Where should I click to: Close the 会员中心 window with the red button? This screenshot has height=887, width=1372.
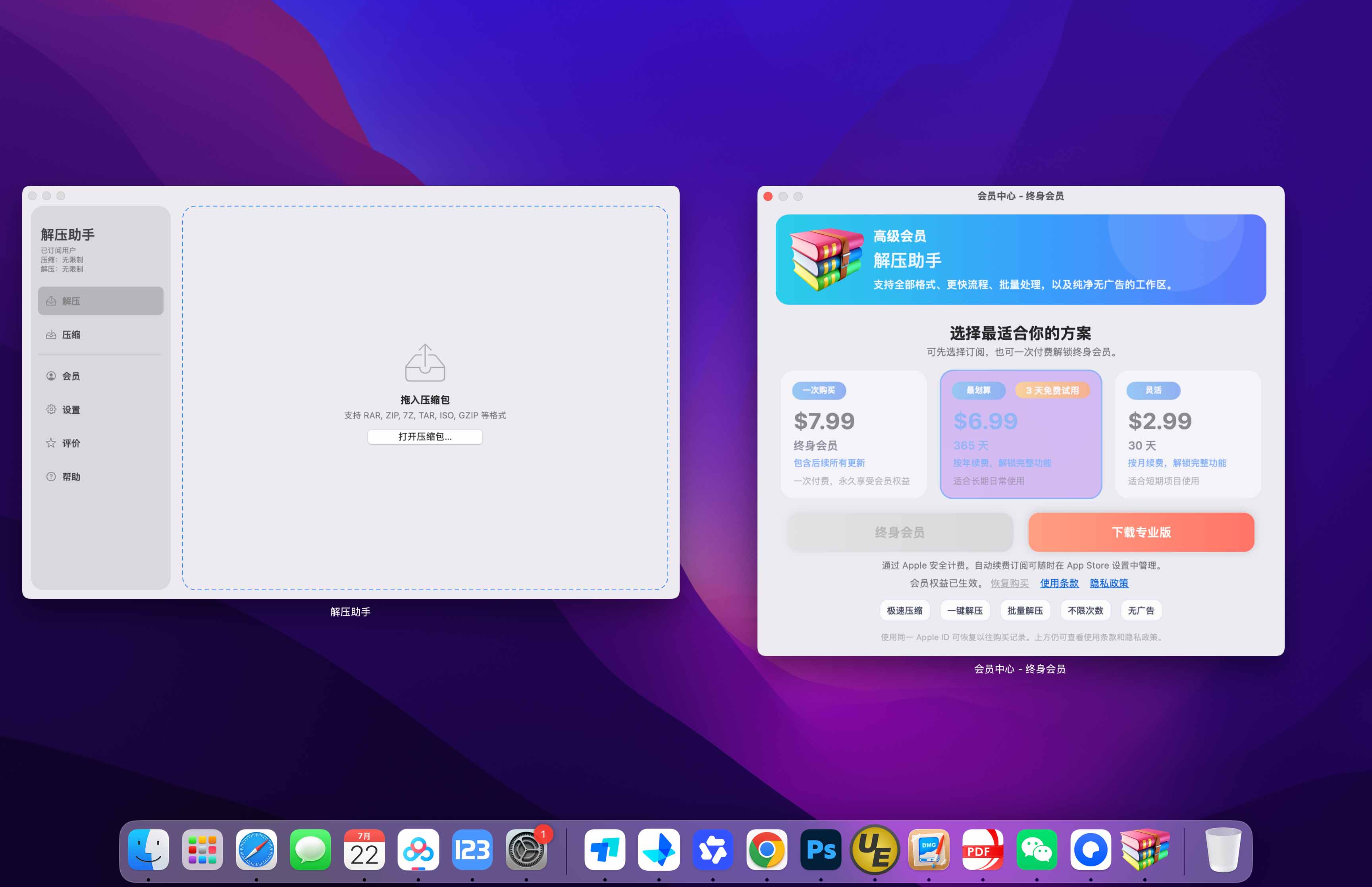point(768,197)
